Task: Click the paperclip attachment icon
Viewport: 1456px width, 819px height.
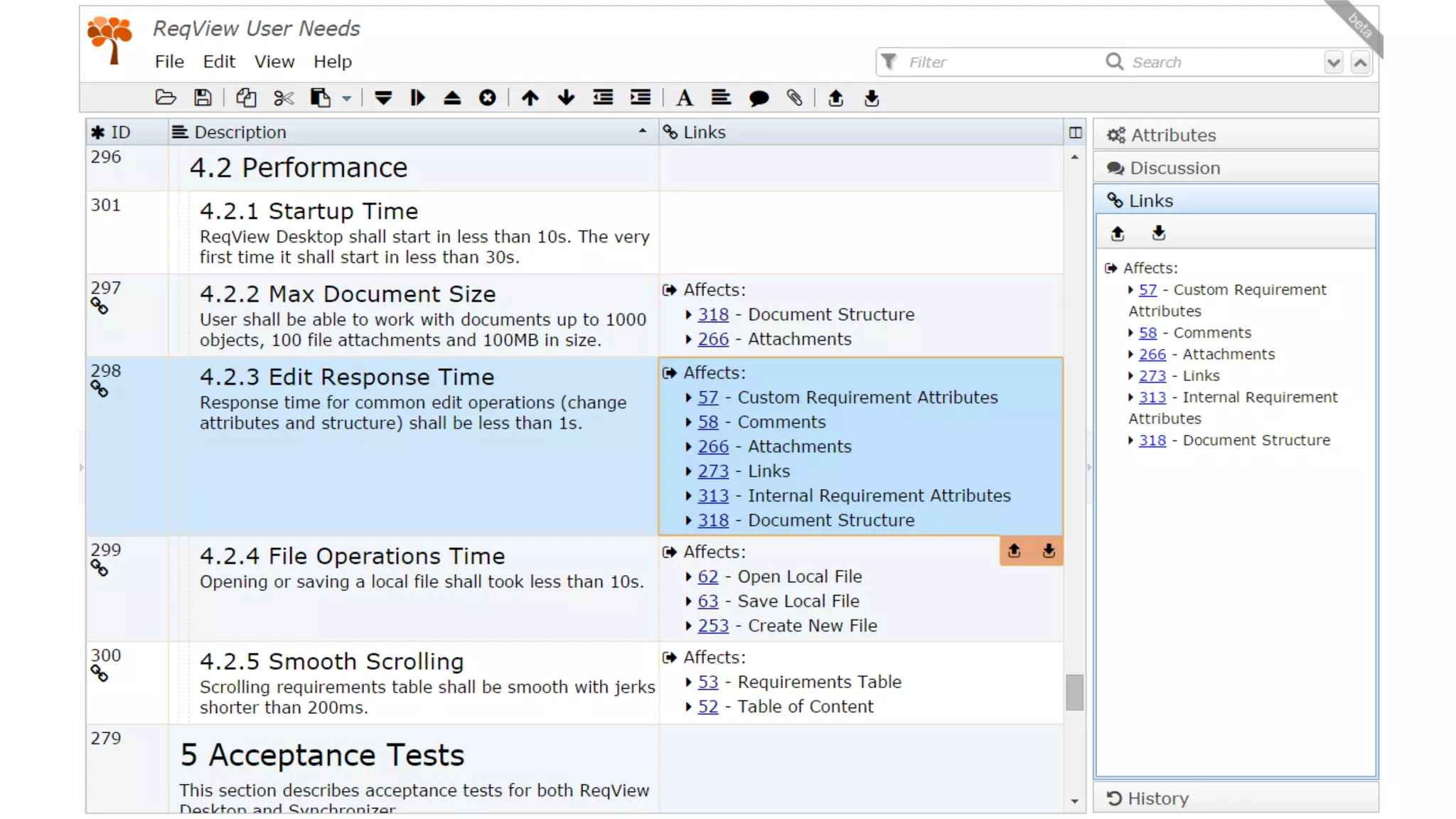Action: tap(794, 98)
